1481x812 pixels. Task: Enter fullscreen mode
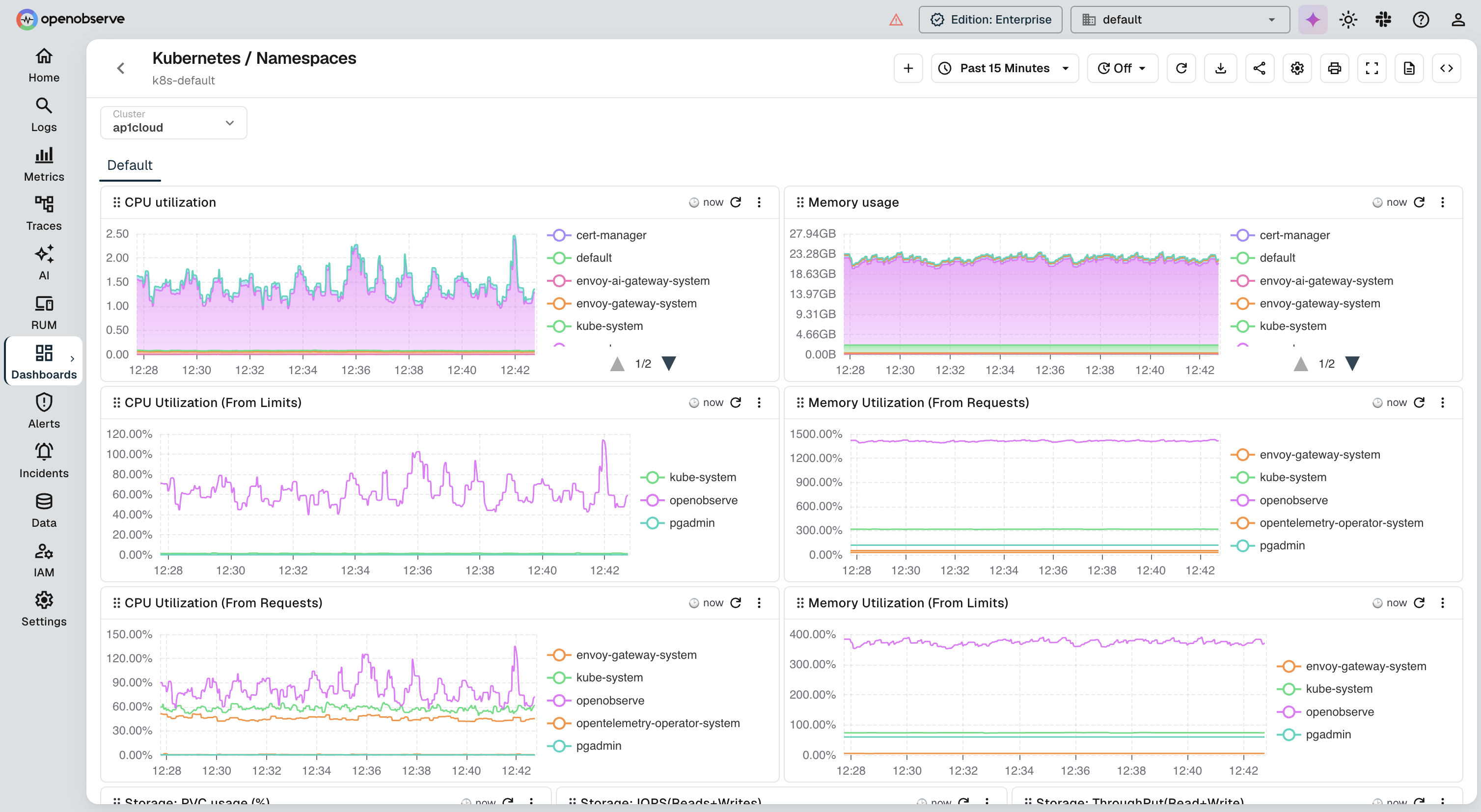[1372, 68]
